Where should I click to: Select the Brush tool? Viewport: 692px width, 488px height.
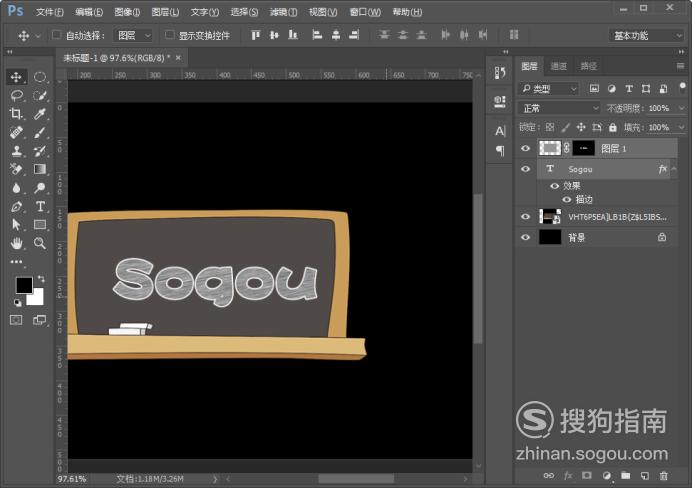click(40, 132)
